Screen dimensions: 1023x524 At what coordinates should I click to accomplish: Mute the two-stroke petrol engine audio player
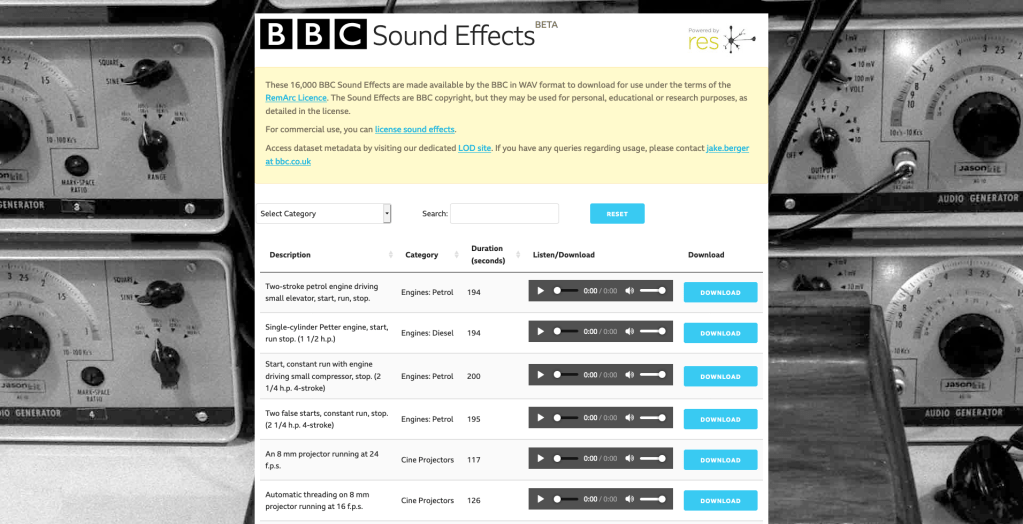(629, 291)
